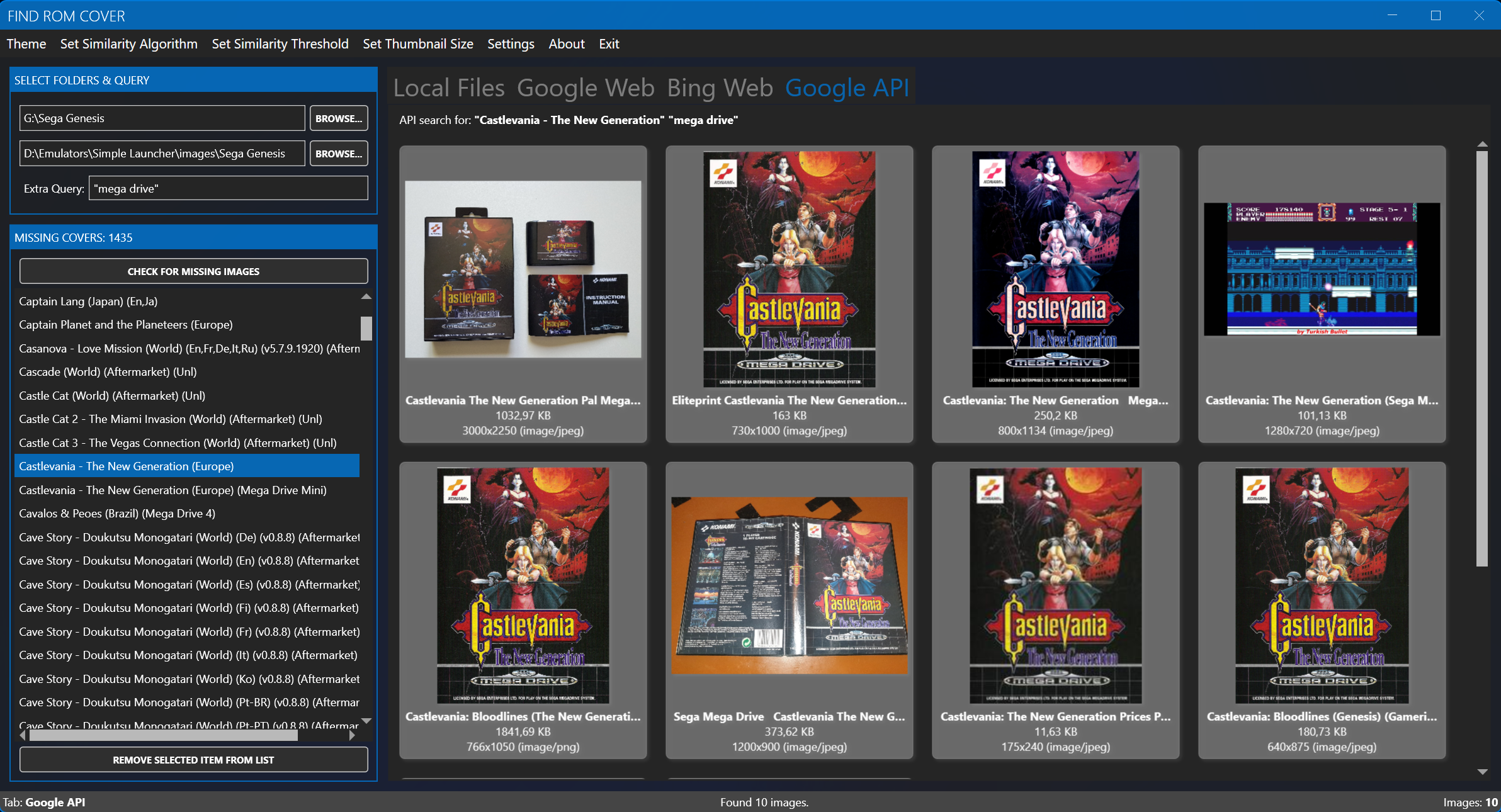Maximize the Find ROM Cover window
The width and height of the screenshot is (1501, 812).
point(1436,15)
